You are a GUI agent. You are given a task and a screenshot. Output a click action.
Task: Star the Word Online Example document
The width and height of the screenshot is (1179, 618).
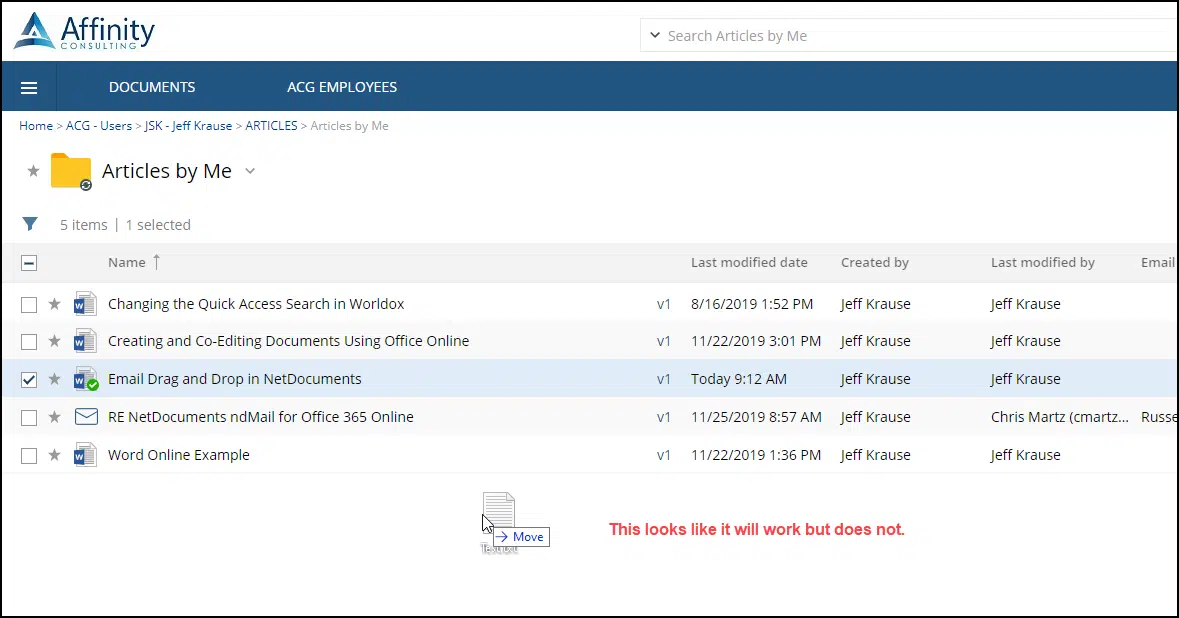coord(54,456)
